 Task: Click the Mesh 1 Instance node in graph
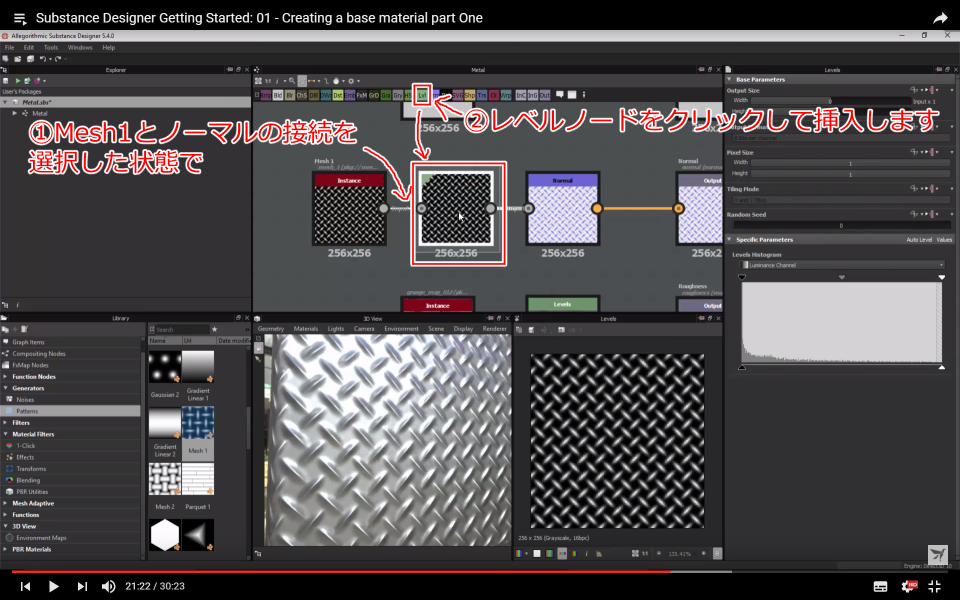click(349, 209)
